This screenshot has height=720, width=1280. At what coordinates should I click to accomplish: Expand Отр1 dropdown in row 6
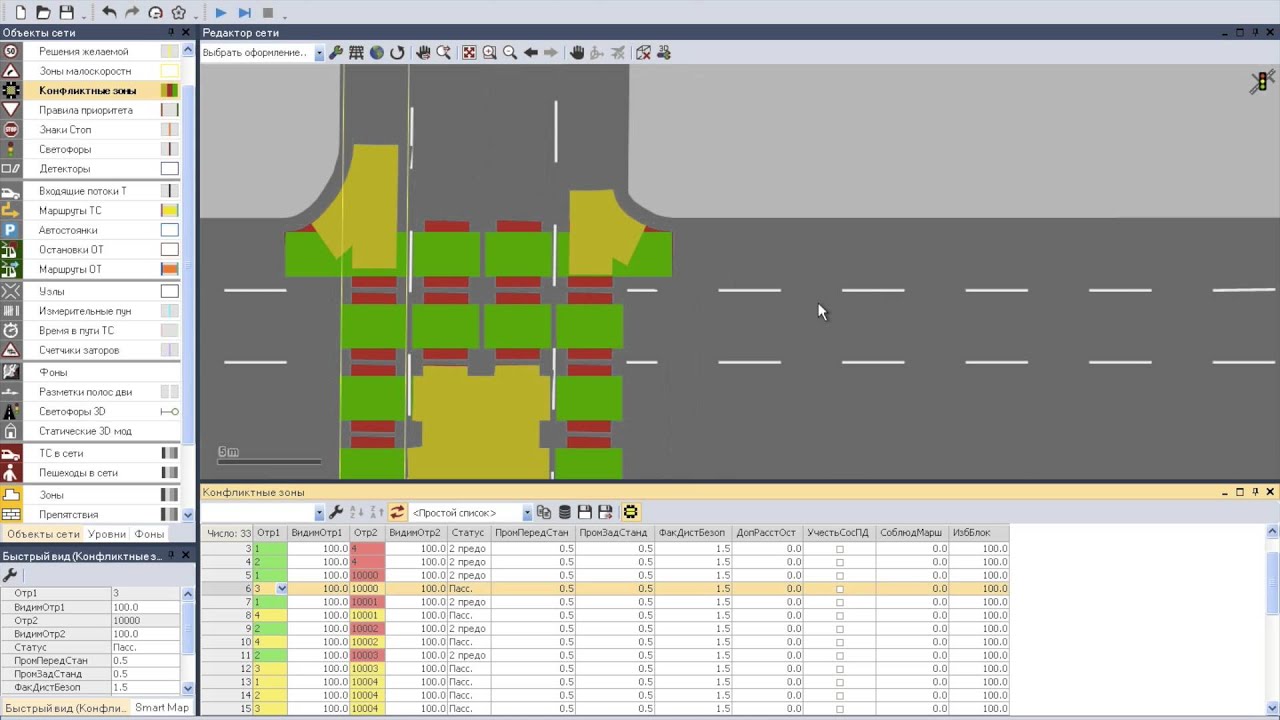(282, 589)
